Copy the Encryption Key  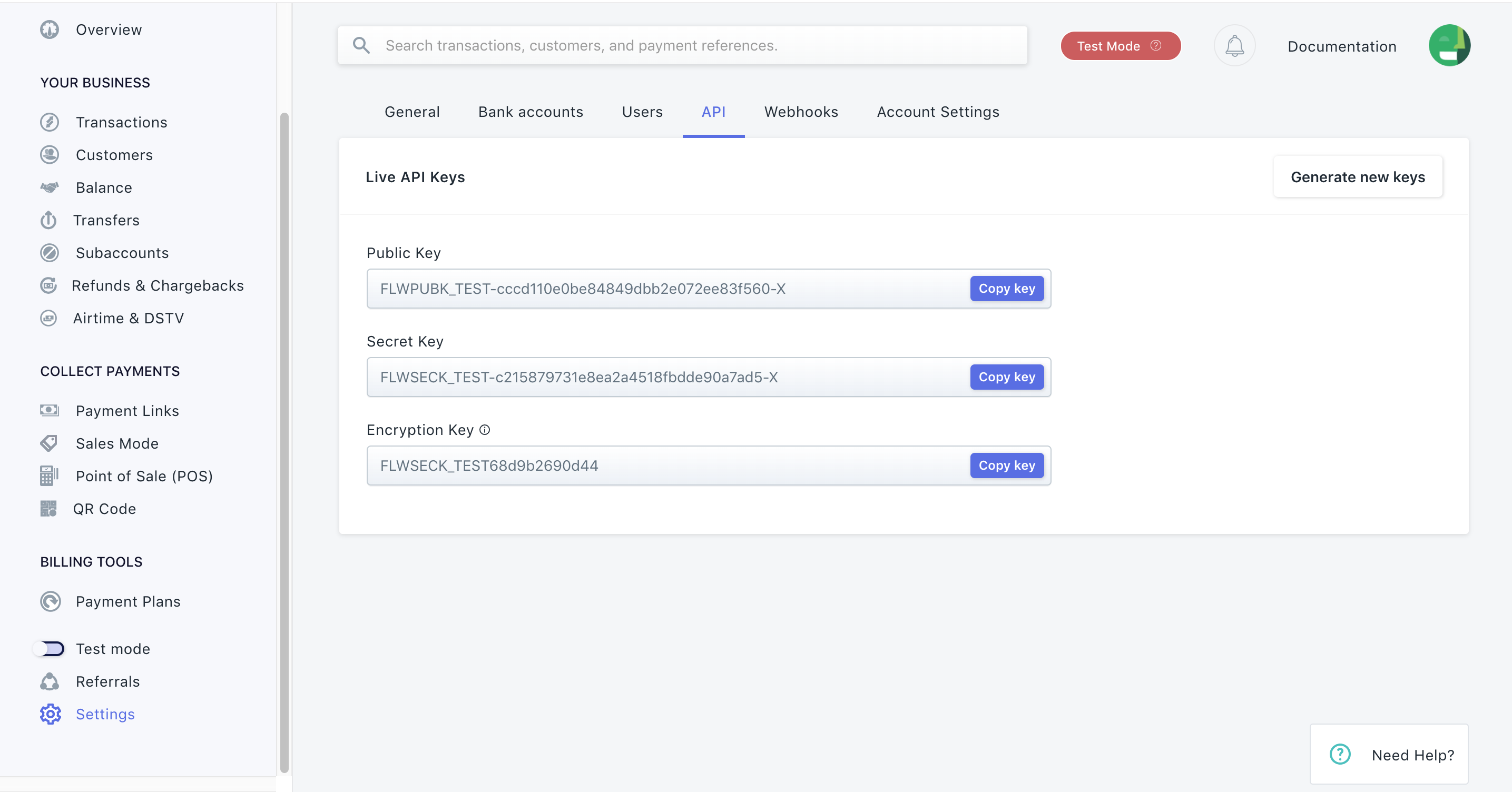(x=1007, y=466)
